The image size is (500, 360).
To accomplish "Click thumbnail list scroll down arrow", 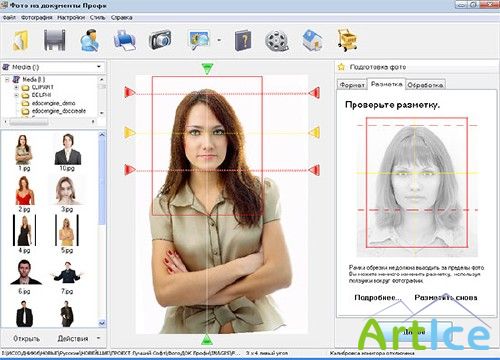I will pyautogui.click(x=102, y=323).
